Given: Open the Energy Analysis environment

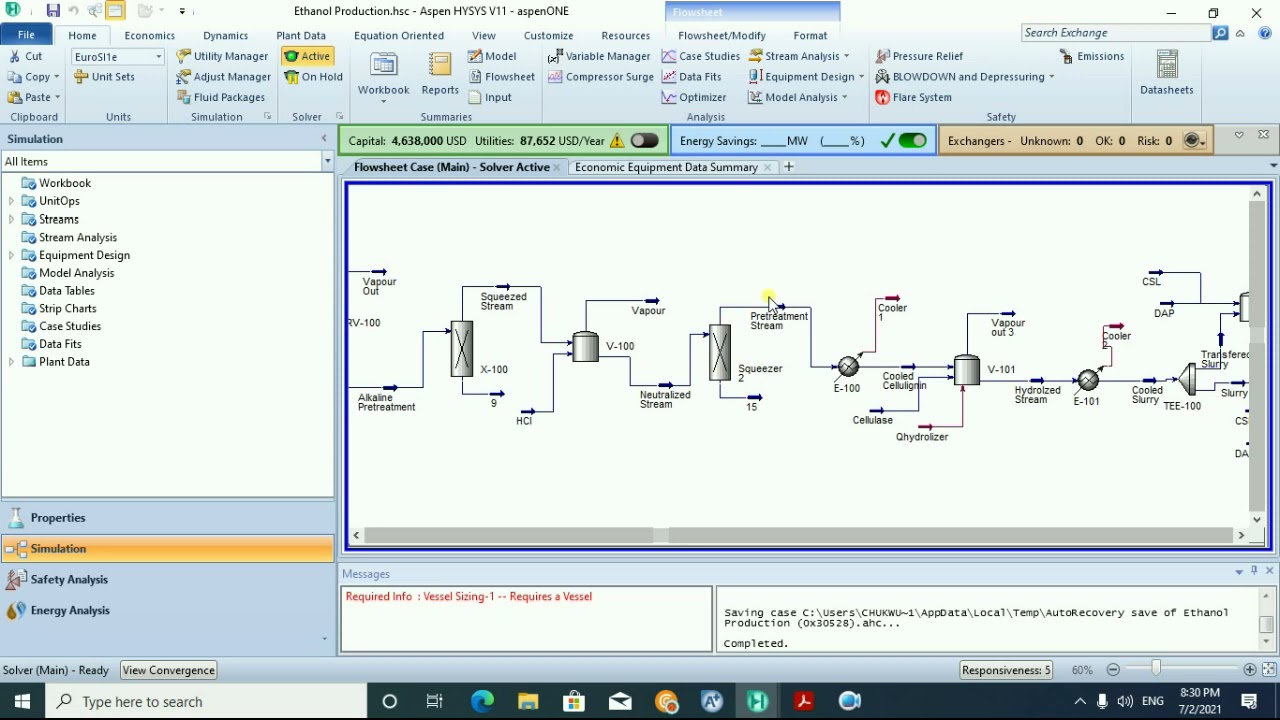Looking at the screenshot, I should 168,610.
